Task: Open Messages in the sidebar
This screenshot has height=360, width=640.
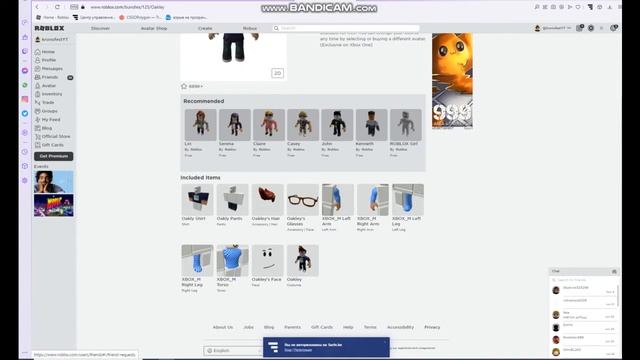Action: click(x=49, y=69)
